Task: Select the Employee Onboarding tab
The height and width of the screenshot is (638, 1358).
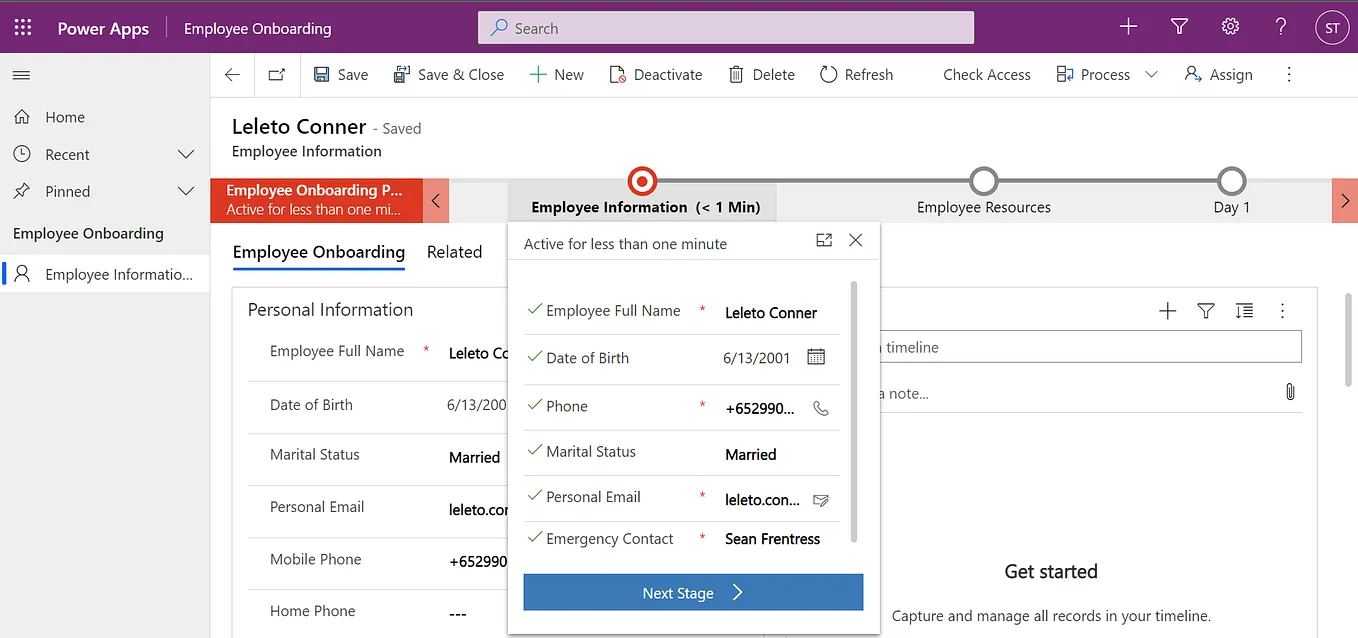Action: tap(318, 252)
